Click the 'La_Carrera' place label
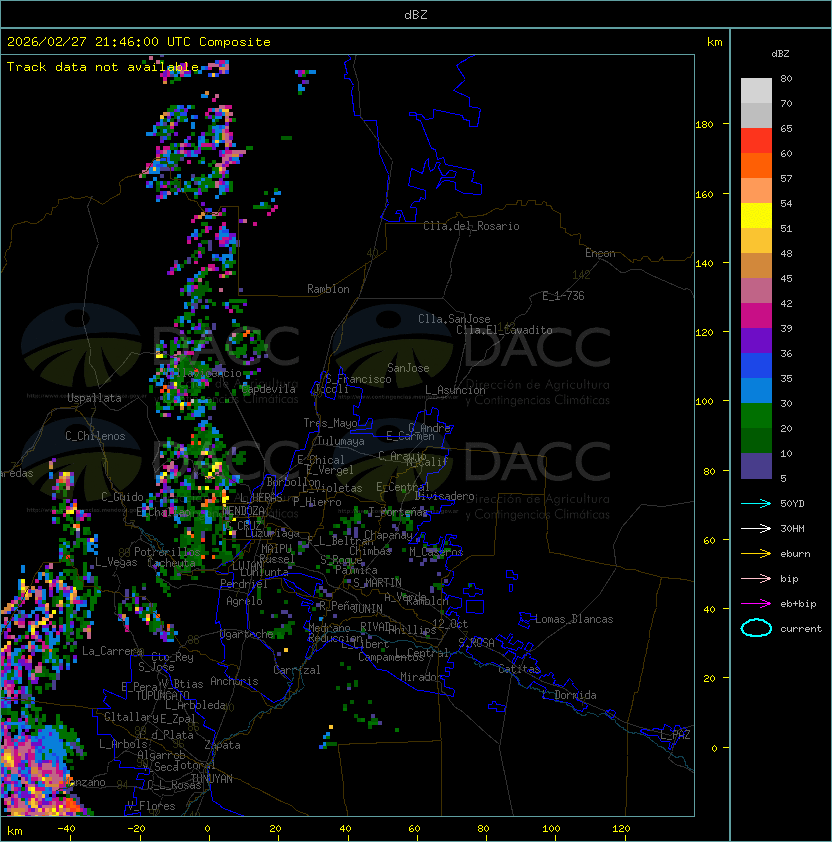 coord(112,651)
